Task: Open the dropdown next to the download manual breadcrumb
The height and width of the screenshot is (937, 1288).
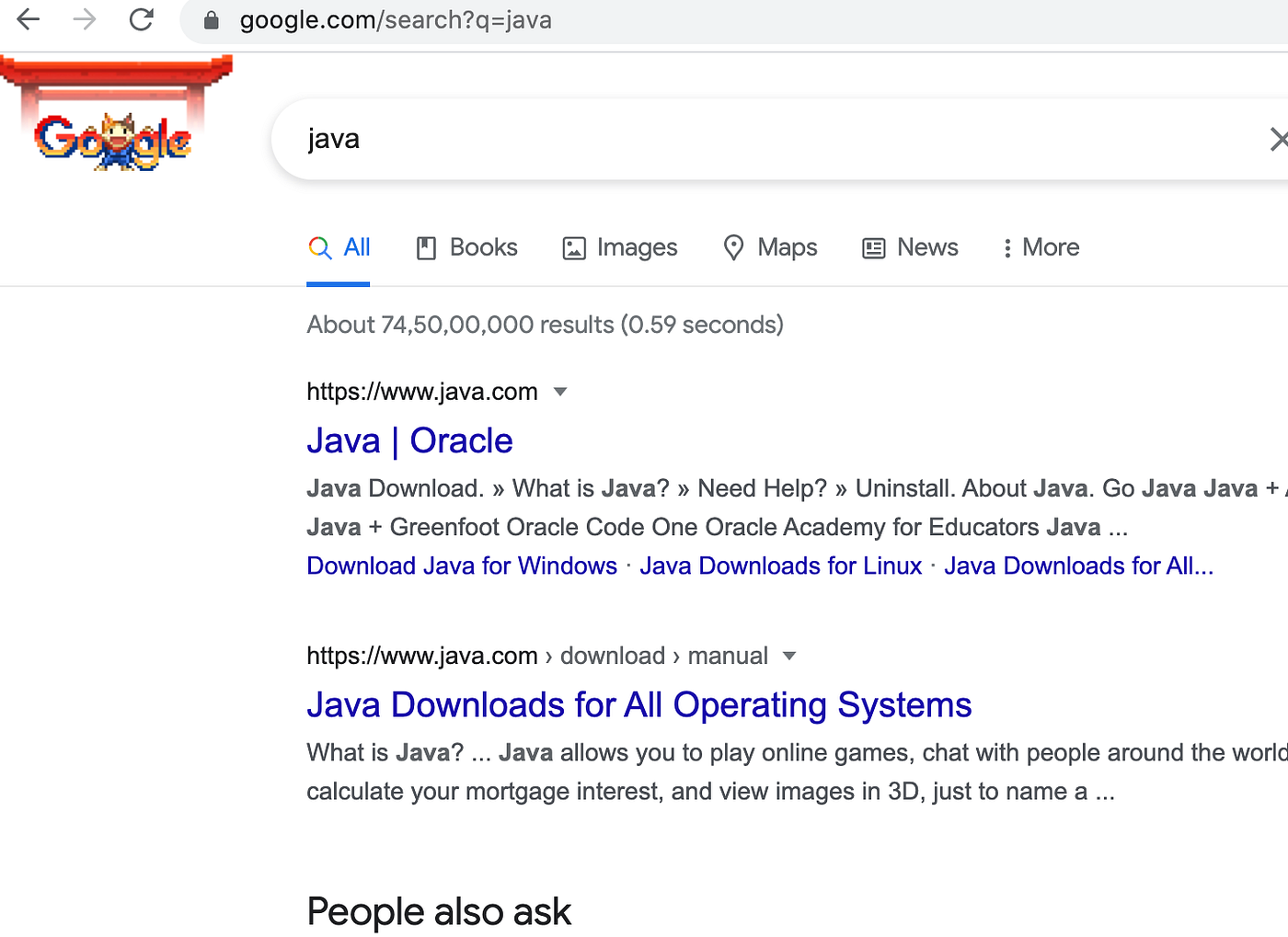Action: (789, 656)
